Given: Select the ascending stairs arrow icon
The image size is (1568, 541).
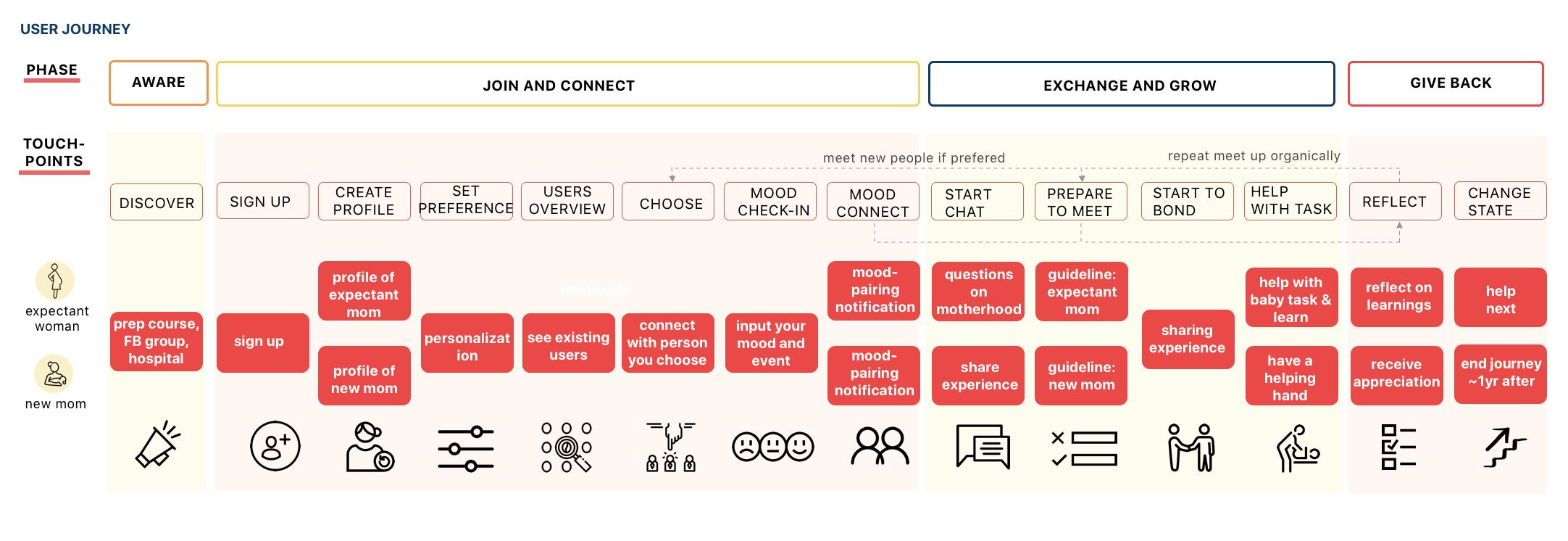Looking at the screenshot, I should pos(1504,447).
